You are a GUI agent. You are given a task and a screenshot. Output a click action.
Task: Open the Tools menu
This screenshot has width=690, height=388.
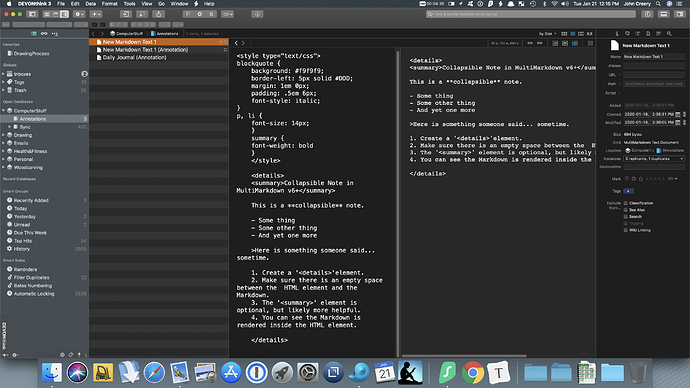(x=129, y=4)
